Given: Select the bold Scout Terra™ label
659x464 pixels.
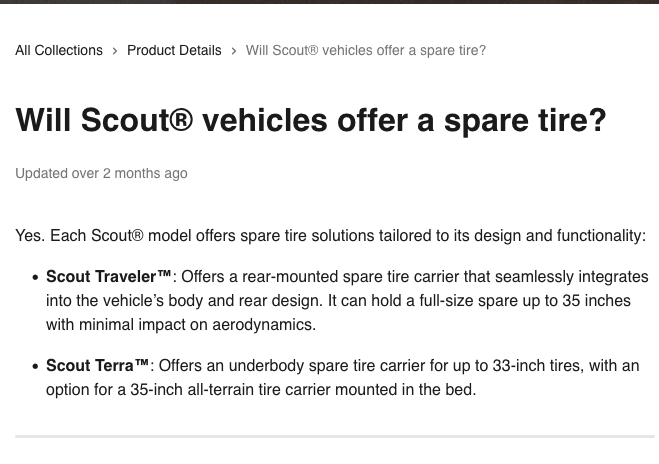Looking at the screenshot, I should pyautogui.click(x=98, y=366).
